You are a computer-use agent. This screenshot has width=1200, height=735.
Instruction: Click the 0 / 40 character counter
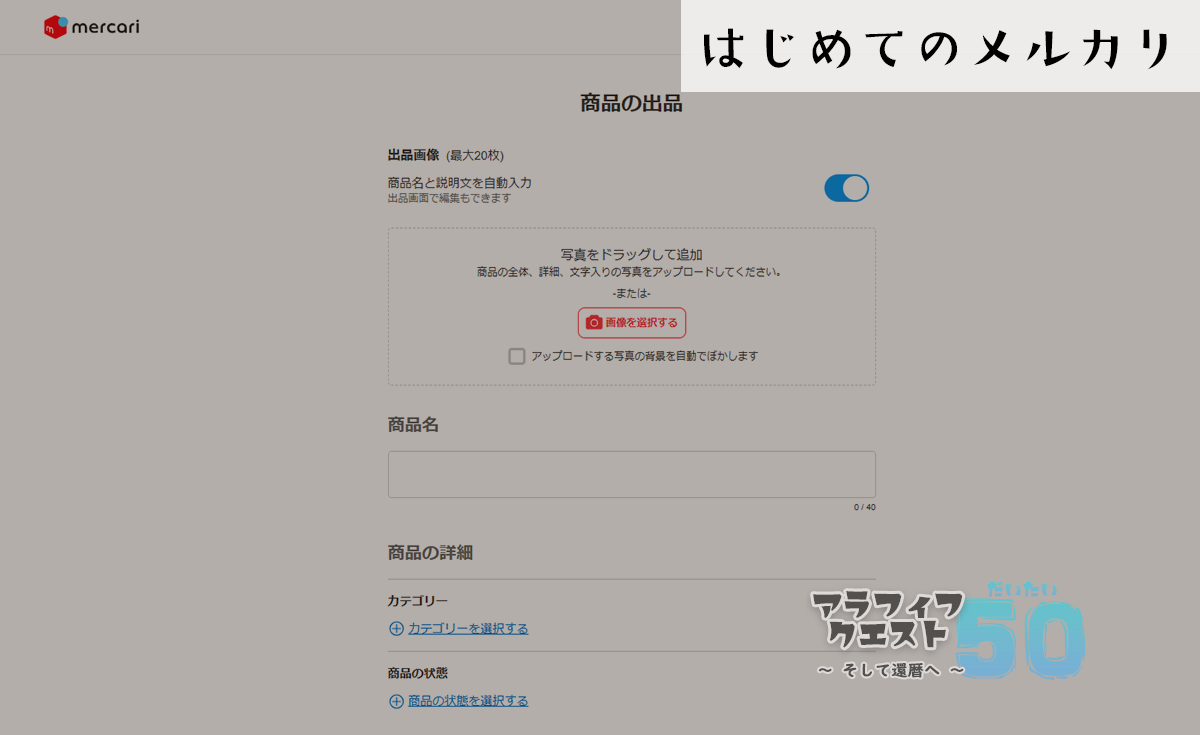click(864, 507)
